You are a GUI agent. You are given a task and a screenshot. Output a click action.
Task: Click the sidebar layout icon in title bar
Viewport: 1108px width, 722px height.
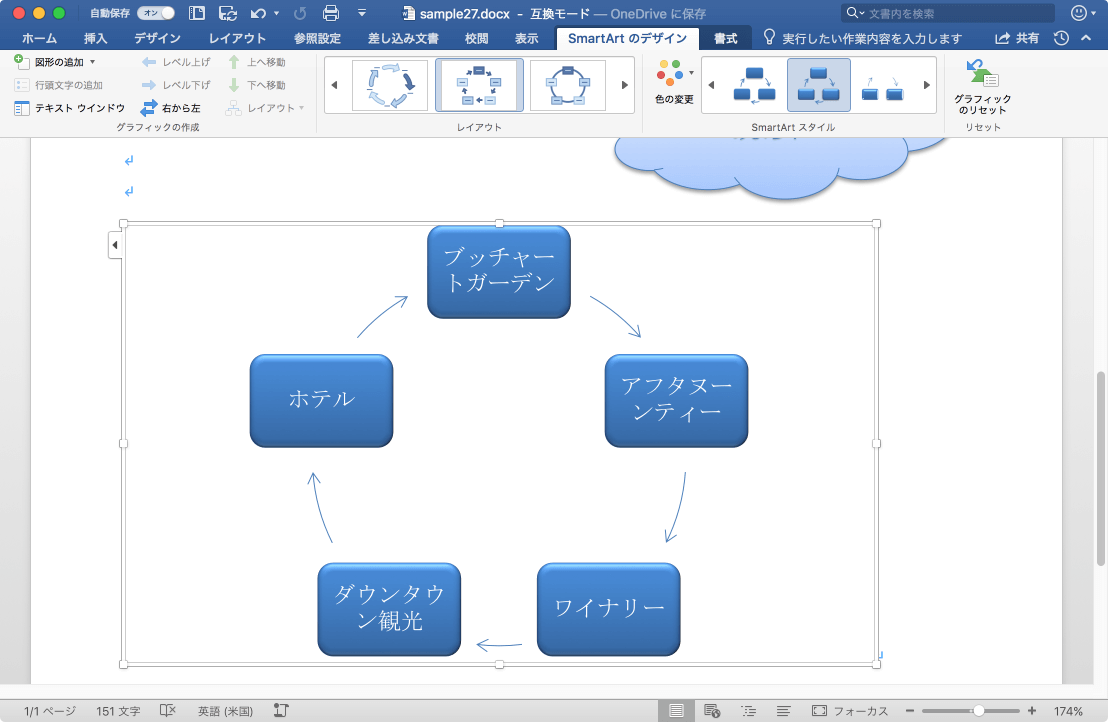[x=196, y=13]
